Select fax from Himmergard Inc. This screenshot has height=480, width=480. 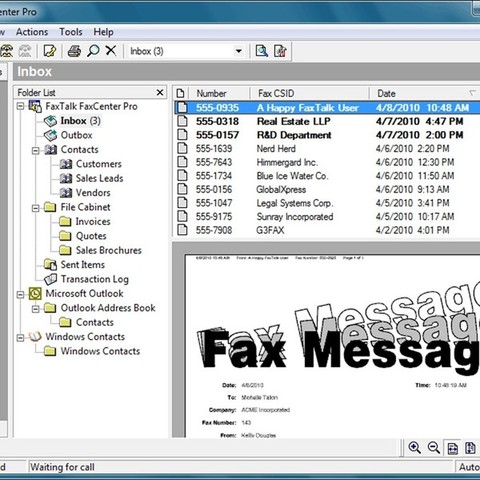tap(327, 162)
